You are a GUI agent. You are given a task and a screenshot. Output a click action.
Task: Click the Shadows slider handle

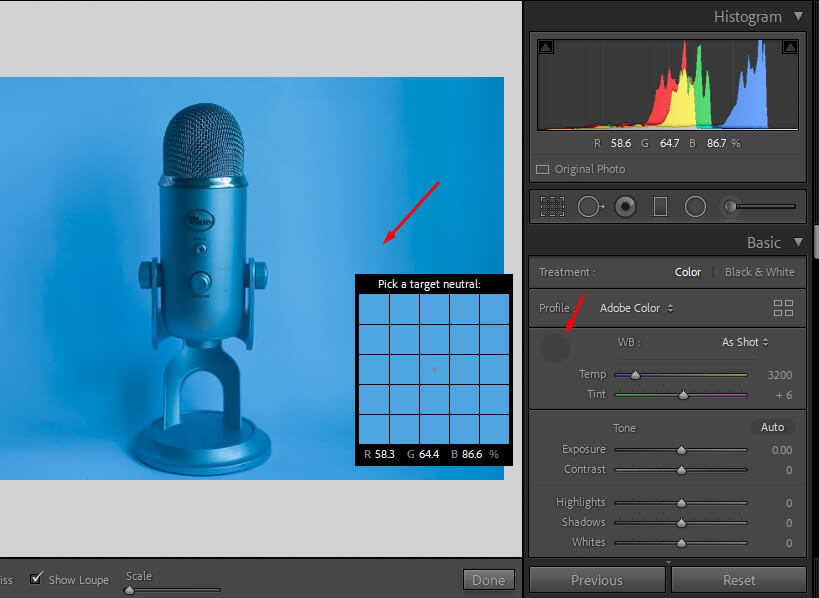681,523
